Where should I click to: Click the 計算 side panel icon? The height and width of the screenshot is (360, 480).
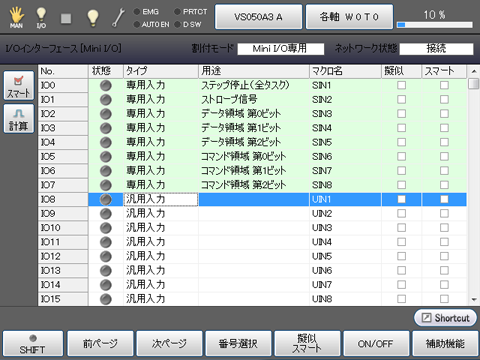pyautogui.click(x=19, y=119)
